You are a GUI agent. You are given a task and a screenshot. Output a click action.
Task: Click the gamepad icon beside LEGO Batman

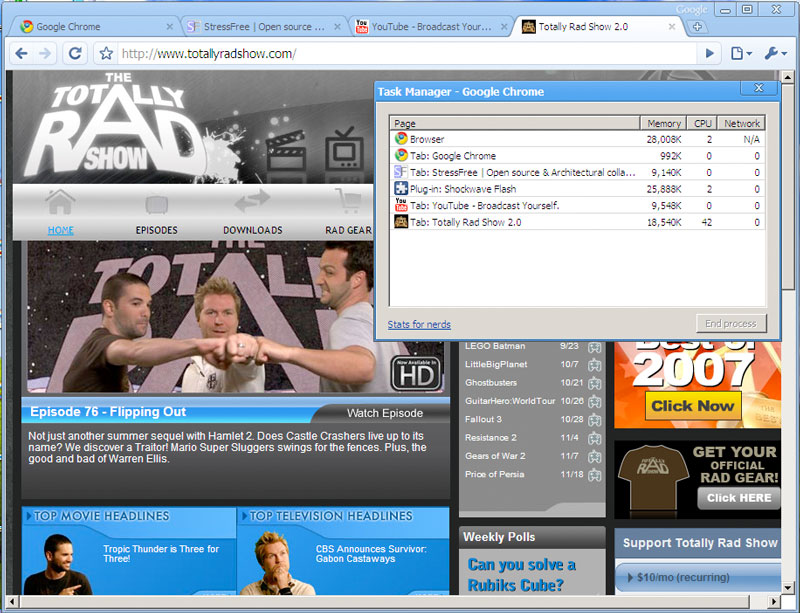pos(594,347)
